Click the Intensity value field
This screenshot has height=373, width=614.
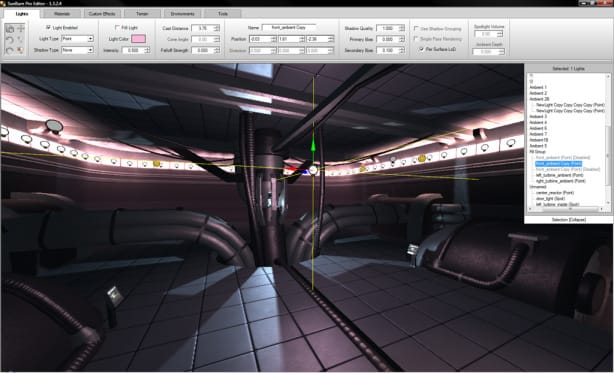133,50
